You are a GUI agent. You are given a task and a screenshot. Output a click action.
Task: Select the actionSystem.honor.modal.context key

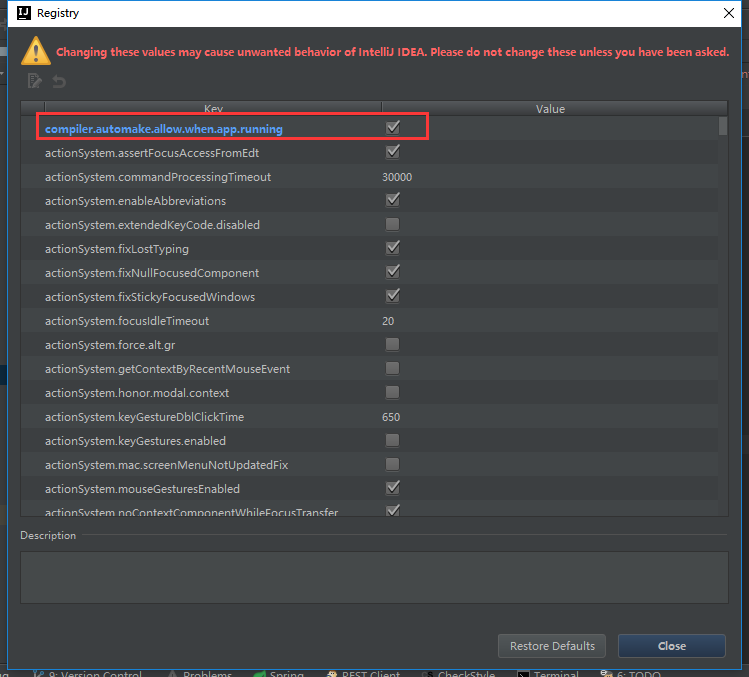pos(137,393)
